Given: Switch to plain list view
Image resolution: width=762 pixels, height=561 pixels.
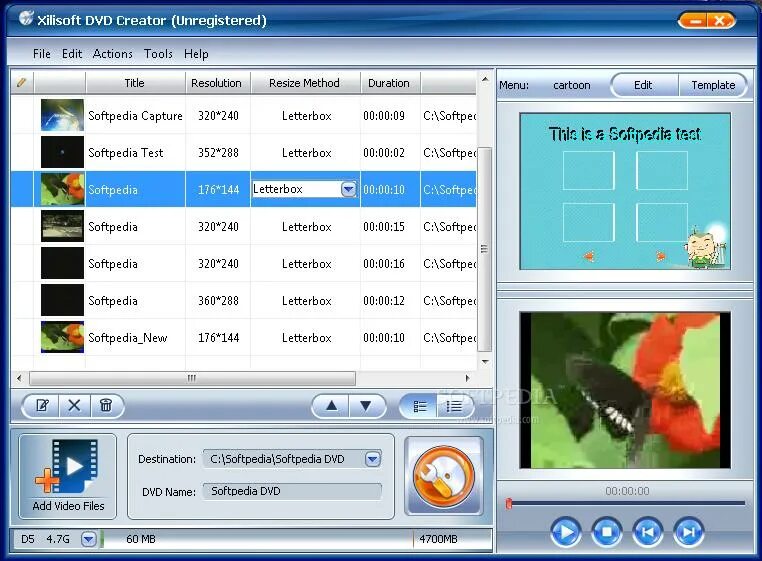Looking at the screenshot, I should pos(454,406).
